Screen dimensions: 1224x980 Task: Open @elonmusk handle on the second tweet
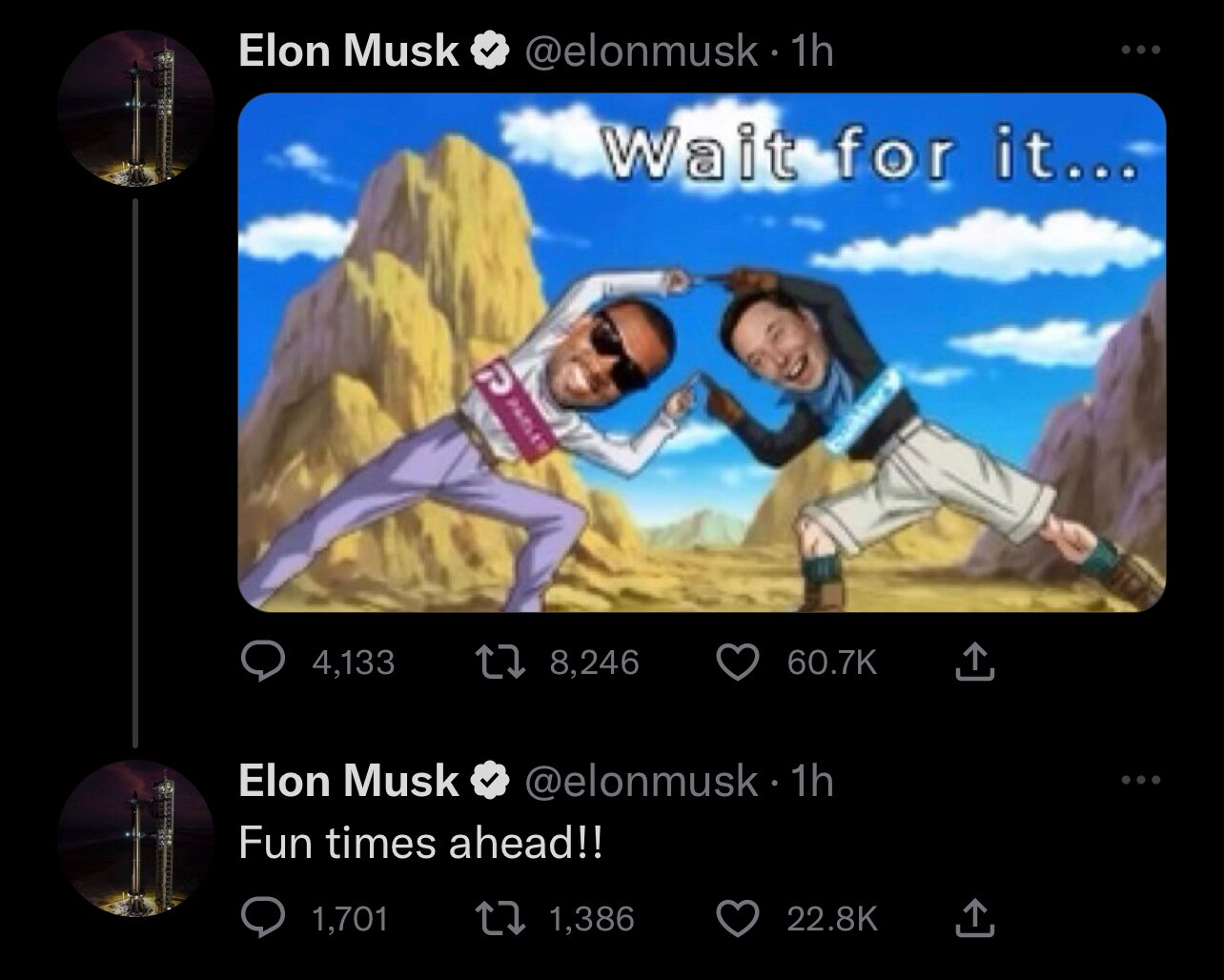tap(640, 781)
